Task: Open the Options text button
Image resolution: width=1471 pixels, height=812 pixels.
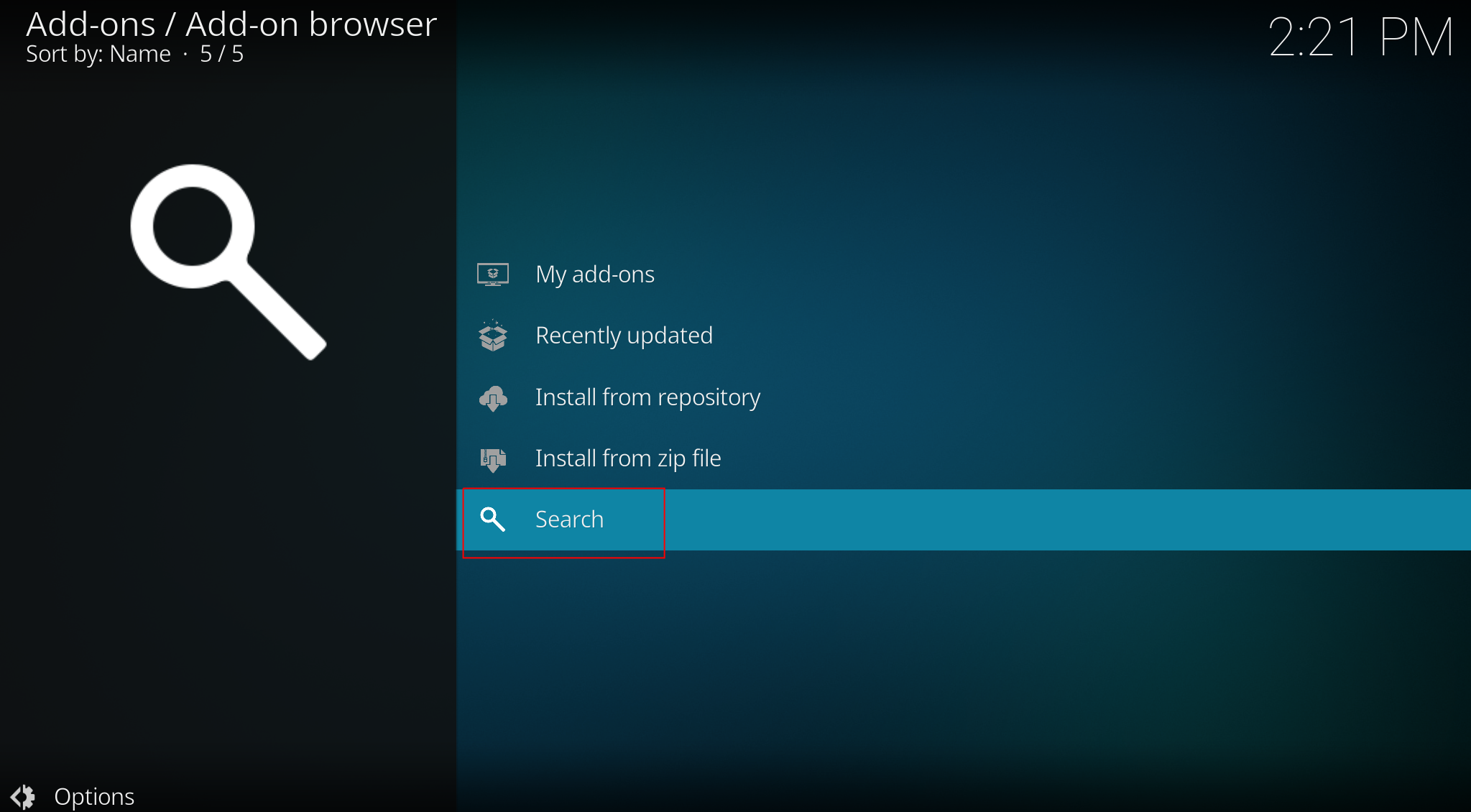Action: tap(94, 796)
